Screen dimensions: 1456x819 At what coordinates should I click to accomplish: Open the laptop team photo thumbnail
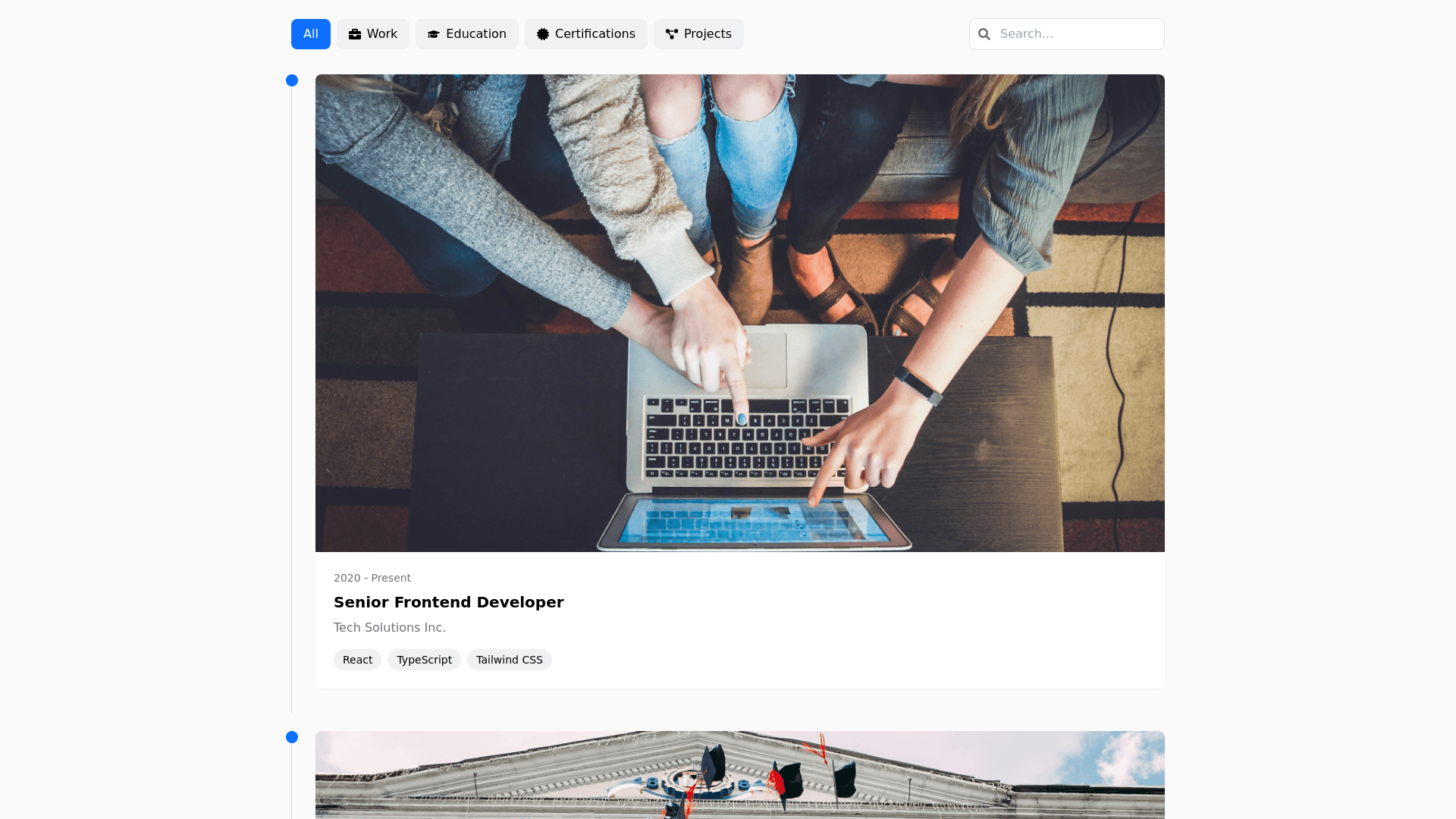click(x=739, y=312)
